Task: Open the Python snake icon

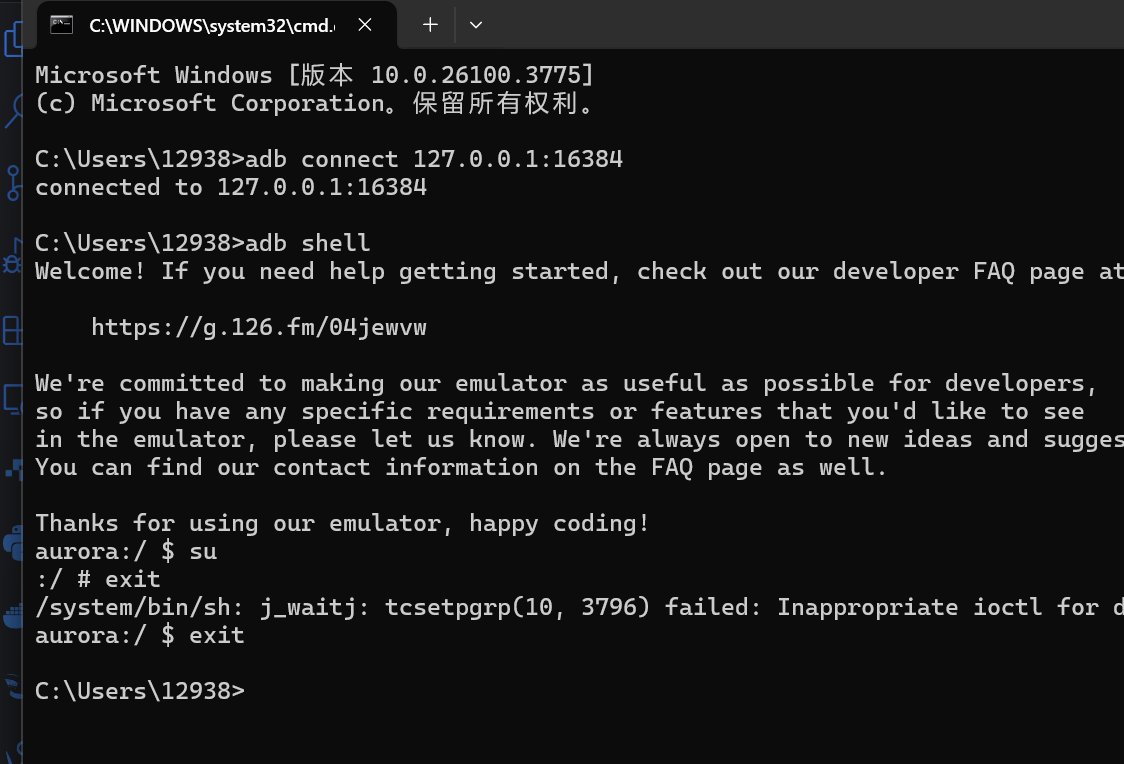Action: coord(13,543)
